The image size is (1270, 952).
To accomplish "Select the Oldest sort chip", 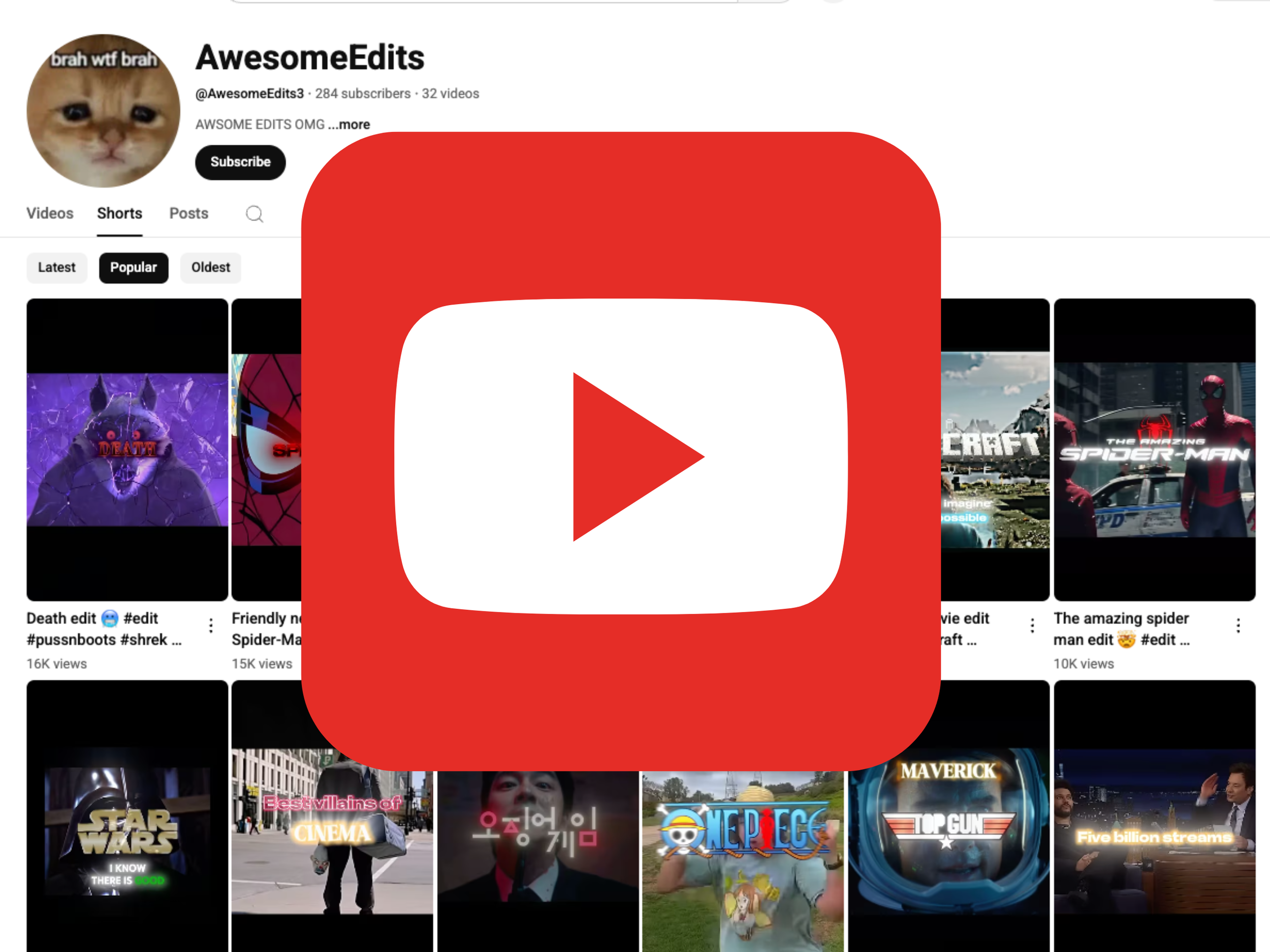I will click(211, 268).
